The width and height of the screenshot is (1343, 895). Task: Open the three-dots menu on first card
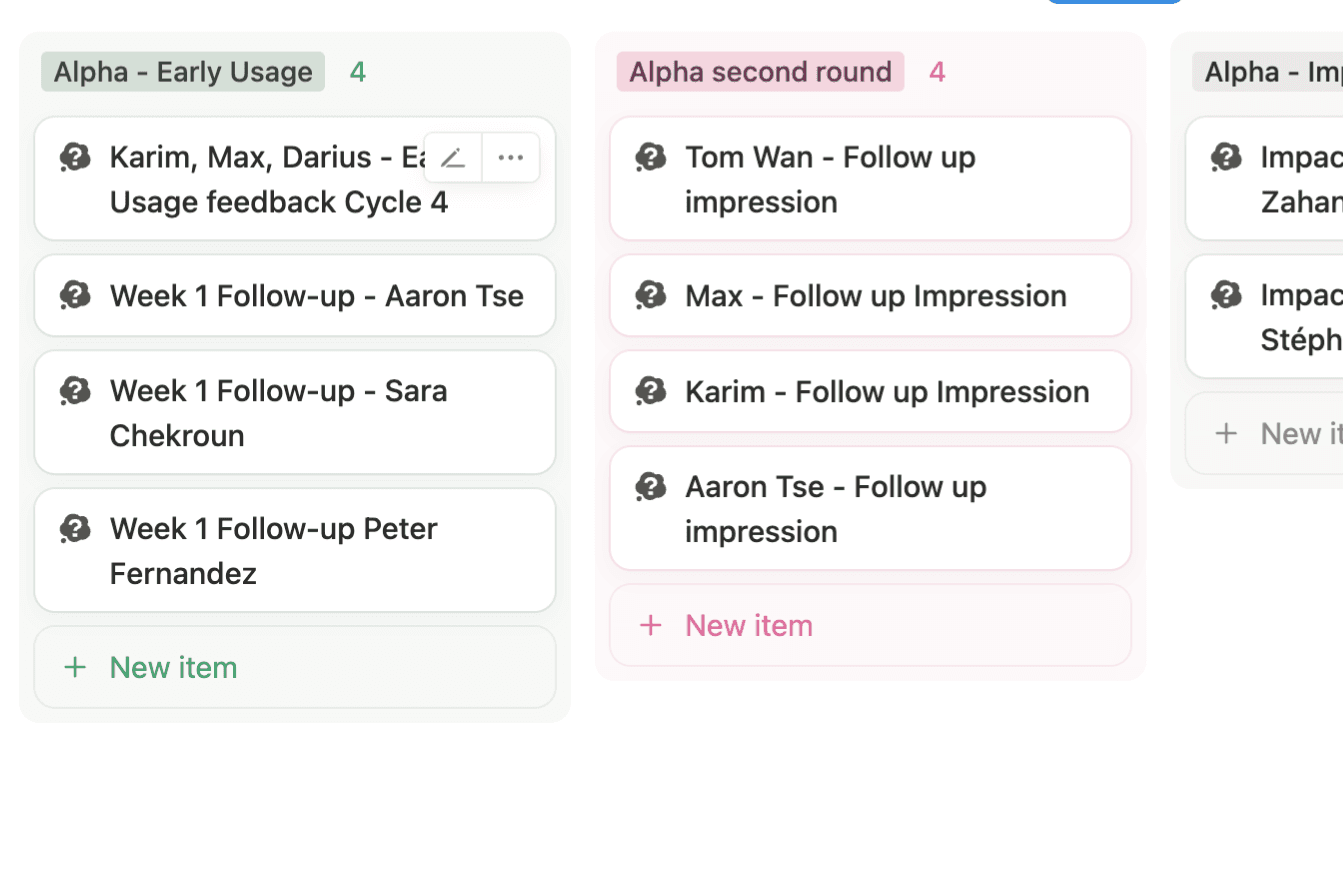coord(511,158)
